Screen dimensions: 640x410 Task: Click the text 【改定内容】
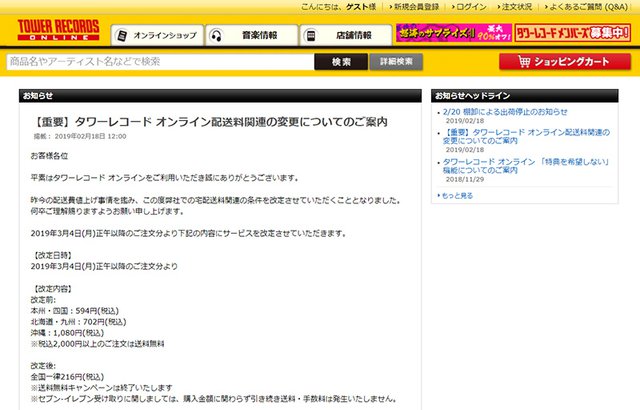pyautogui.click(x=53, y=289)
